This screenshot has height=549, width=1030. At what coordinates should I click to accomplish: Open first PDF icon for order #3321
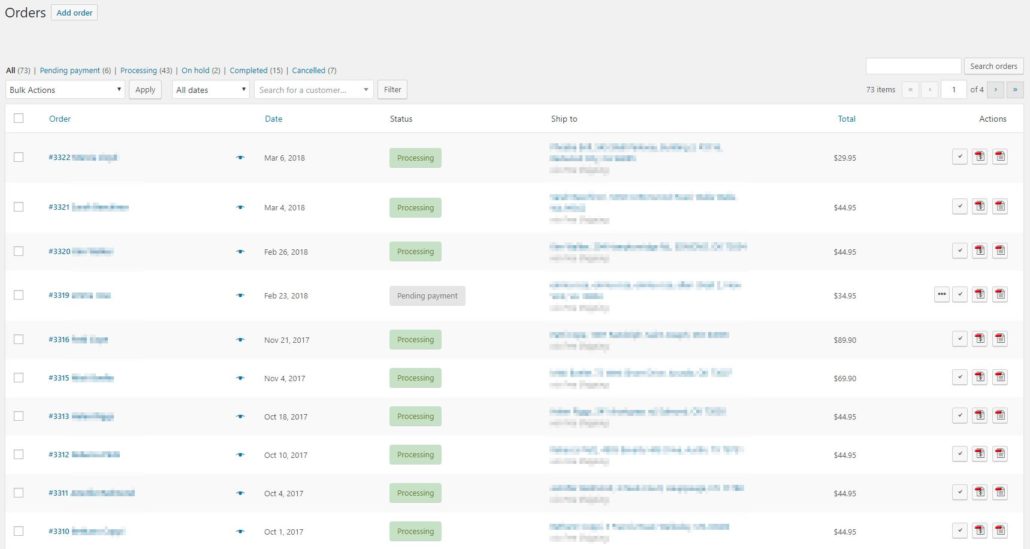click(x=979, y=206)
